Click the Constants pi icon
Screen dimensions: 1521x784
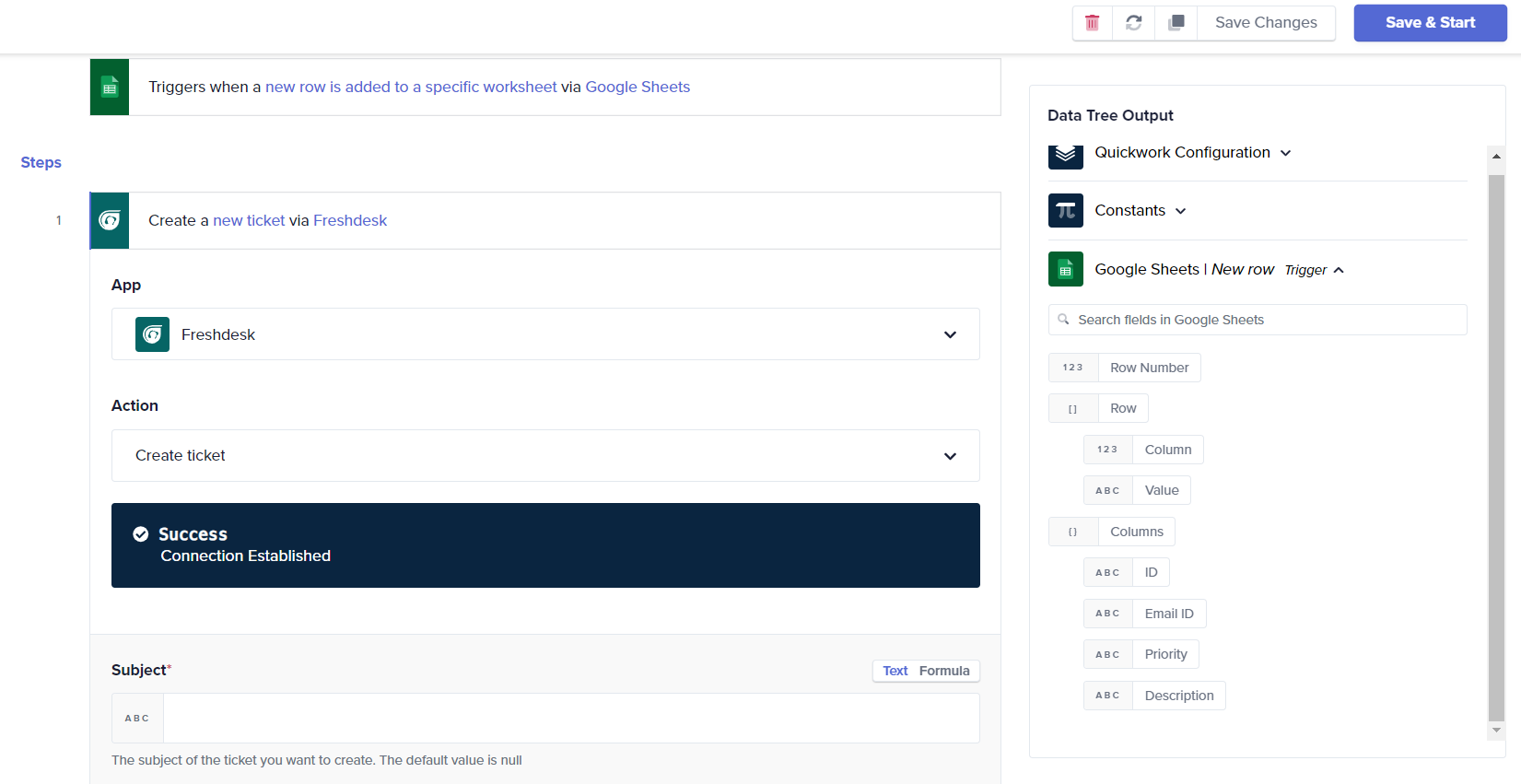[x=1066, y=210]
